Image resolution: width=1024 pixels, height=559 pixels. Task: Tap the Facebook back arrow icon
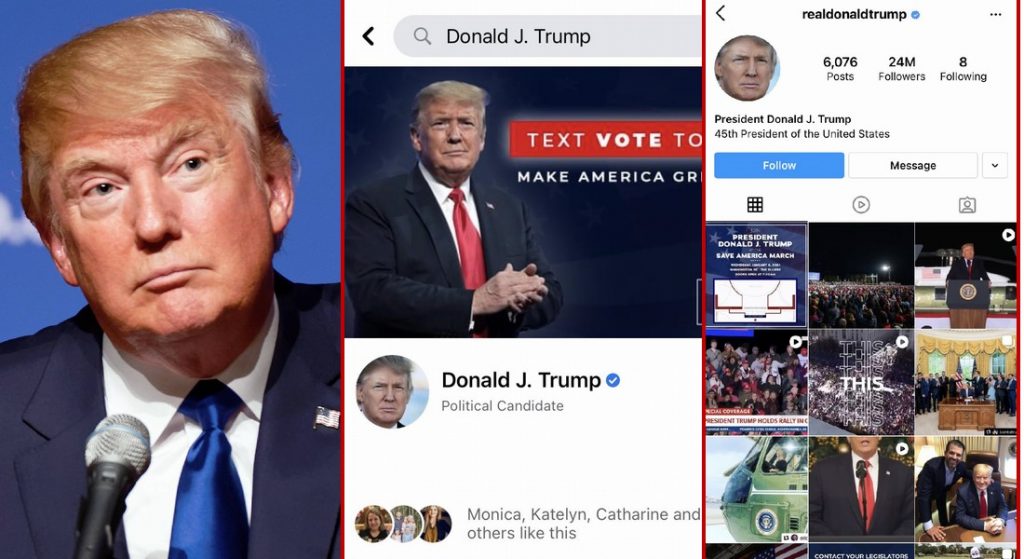pyautogui.click(x=368, y=36)
